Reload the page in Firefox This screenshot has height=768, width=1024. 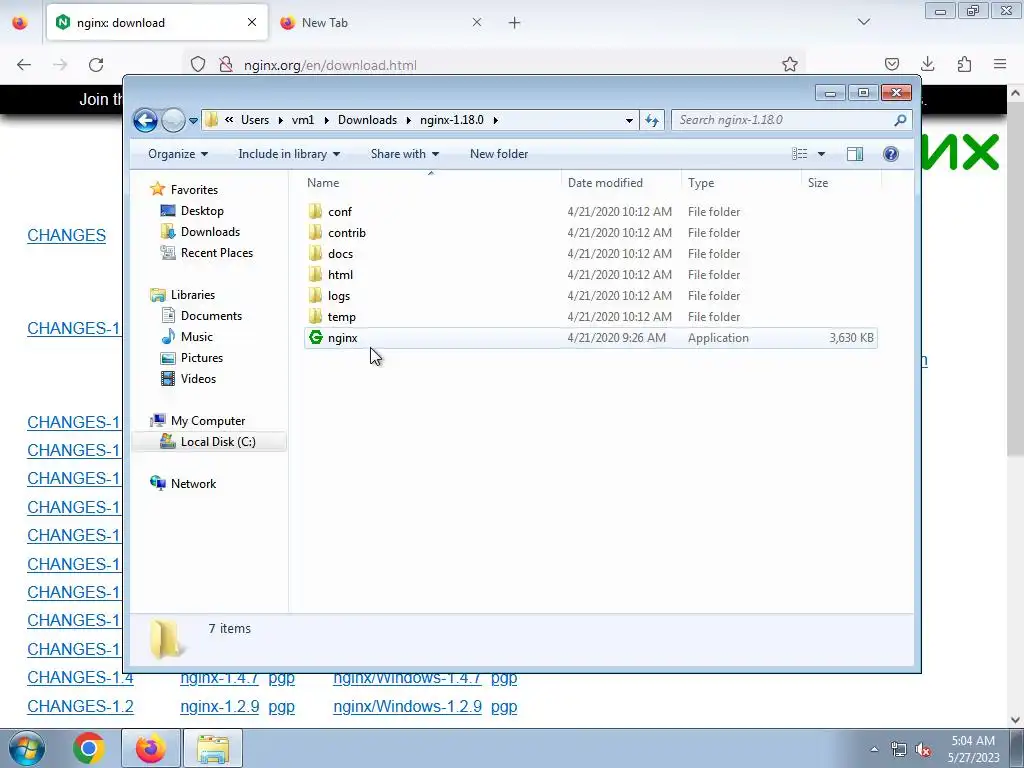pos(96,65)
